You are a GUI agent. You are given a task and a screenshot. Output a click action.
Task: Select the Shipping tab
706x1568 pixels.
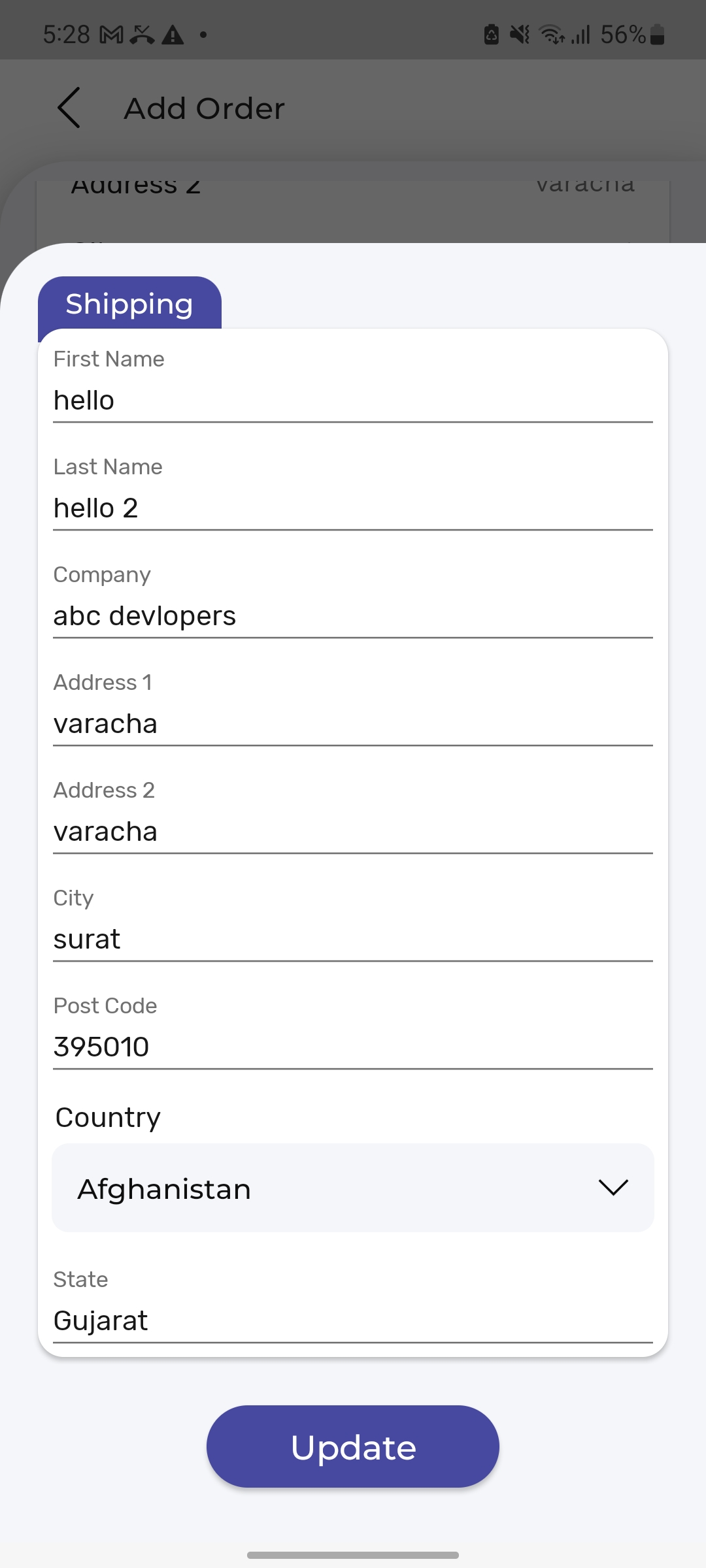(x=129, y=304)
